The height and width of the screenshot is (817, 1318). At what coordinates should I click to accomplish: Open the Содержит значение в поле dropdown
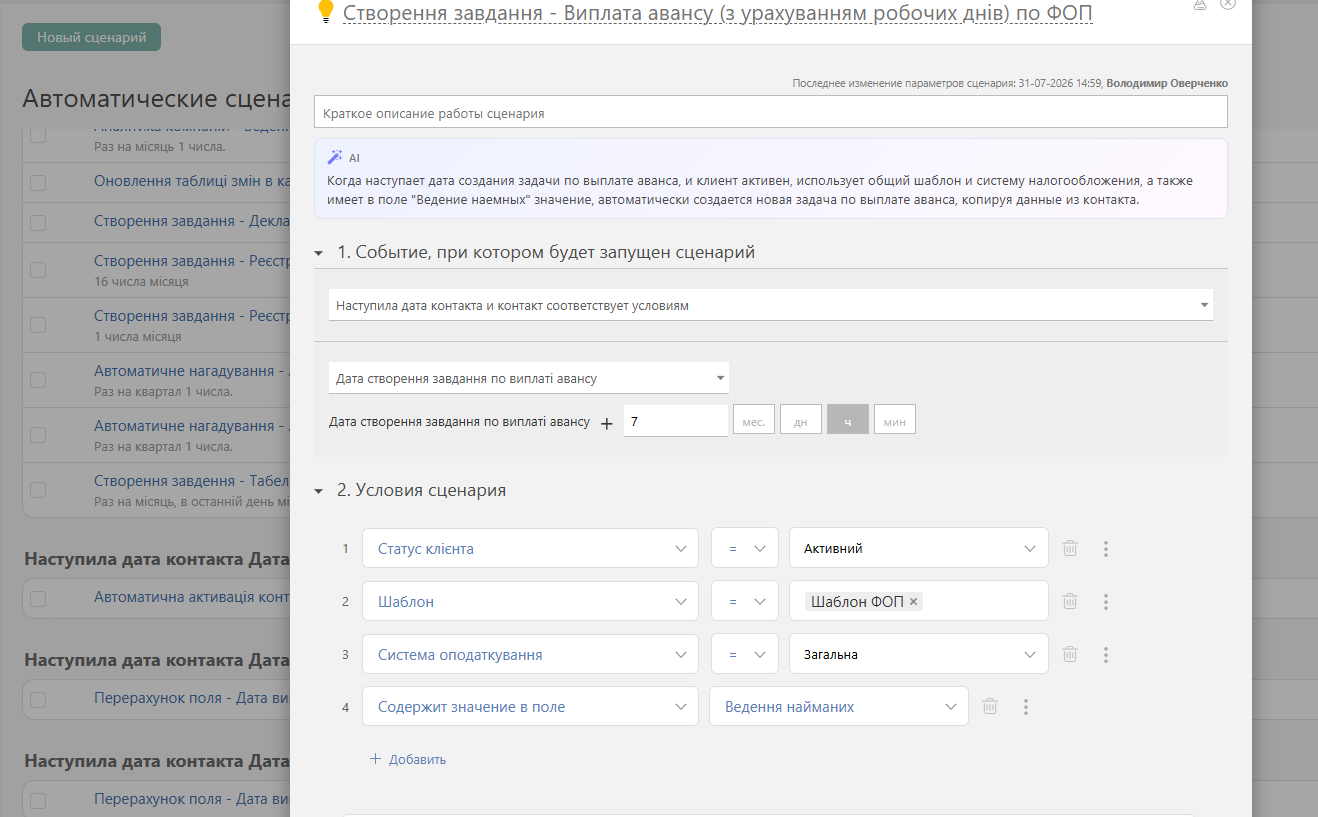pos(530,706)
